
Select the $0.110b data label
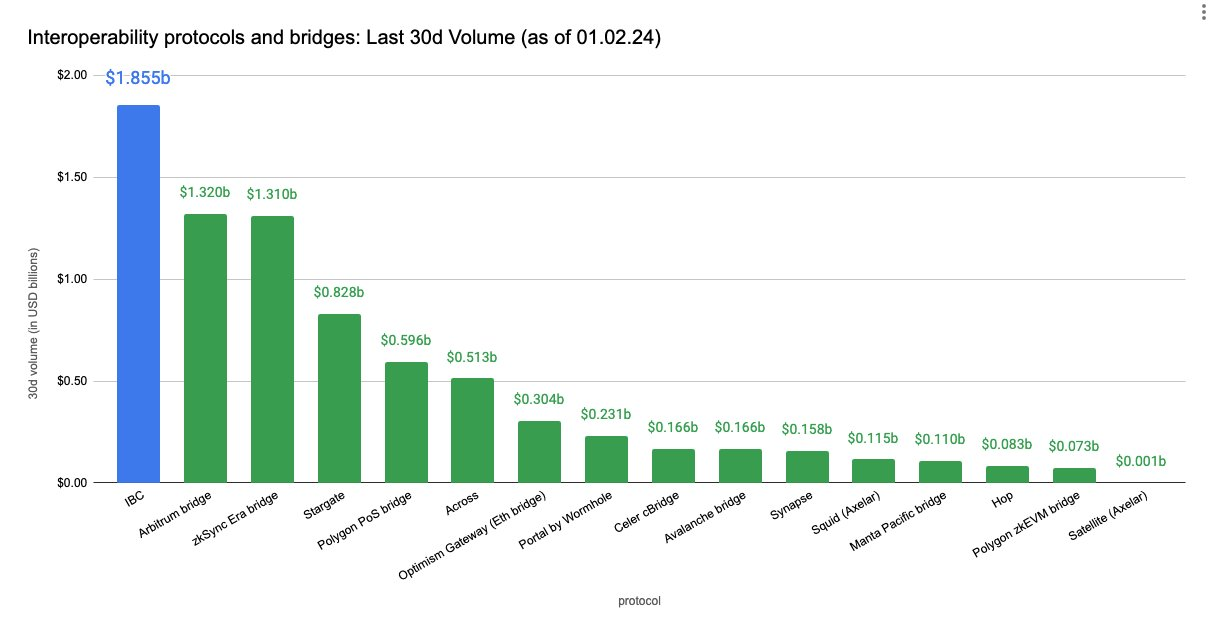[x=940, y=439]
